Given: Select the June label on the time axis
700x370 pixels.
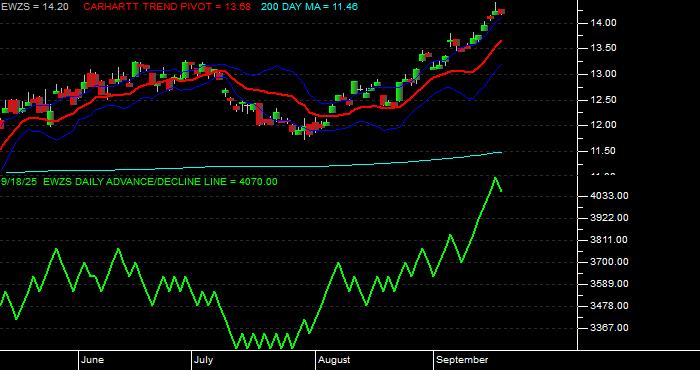Looking at the screenshot, I should tap(93, 360).
